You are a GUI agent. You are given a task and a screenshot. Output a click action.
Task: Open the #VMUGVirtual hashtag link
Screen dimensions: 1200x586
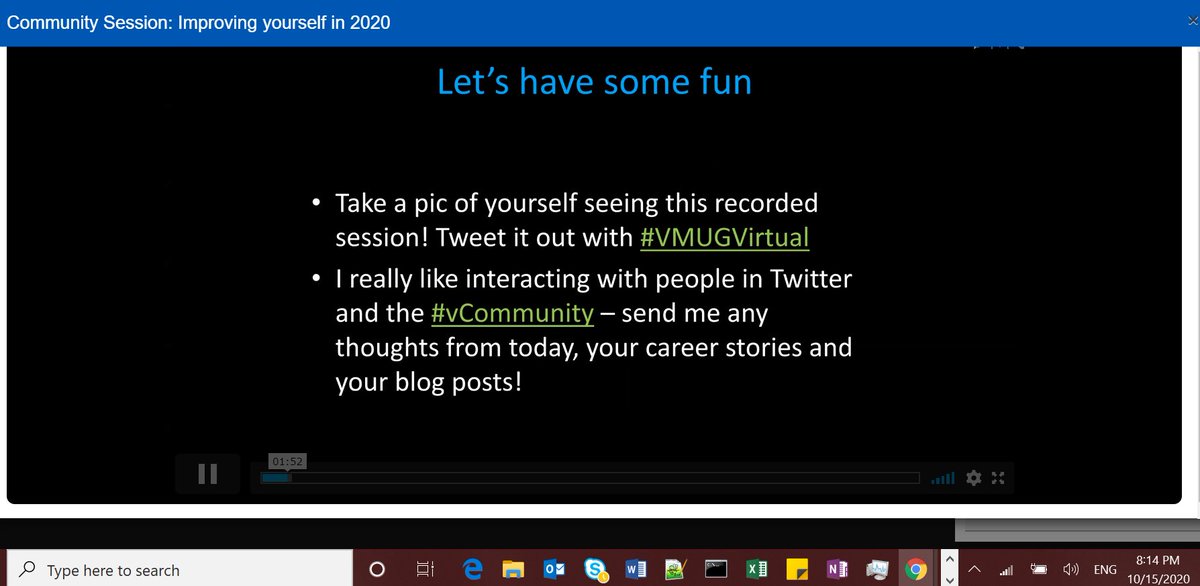pos(724,238)
